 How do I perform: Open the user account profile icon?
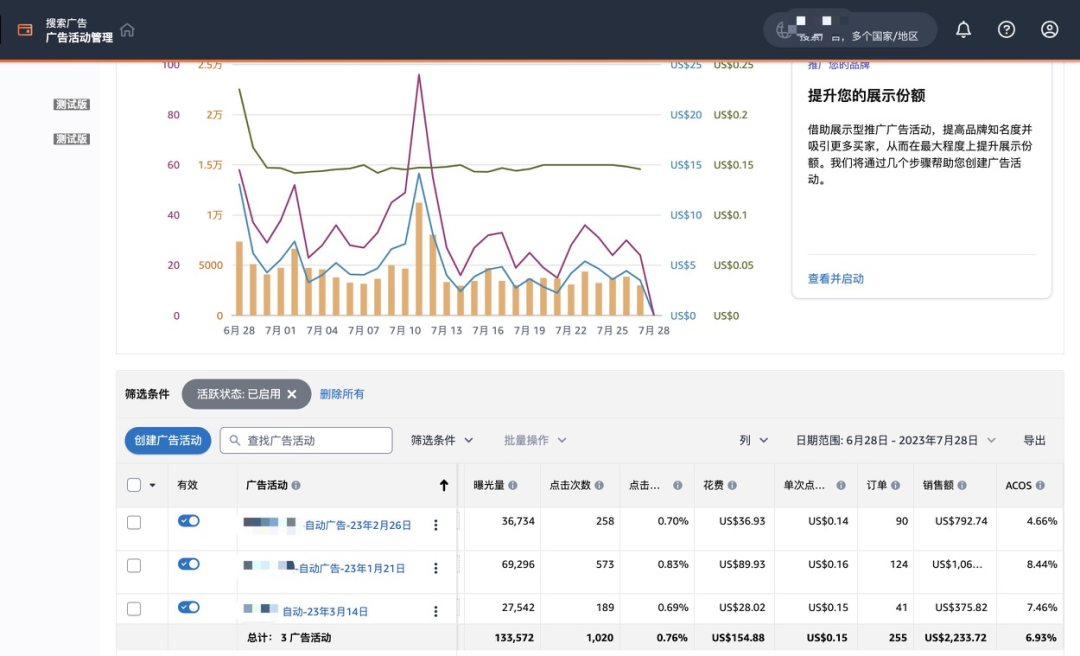1049,30
